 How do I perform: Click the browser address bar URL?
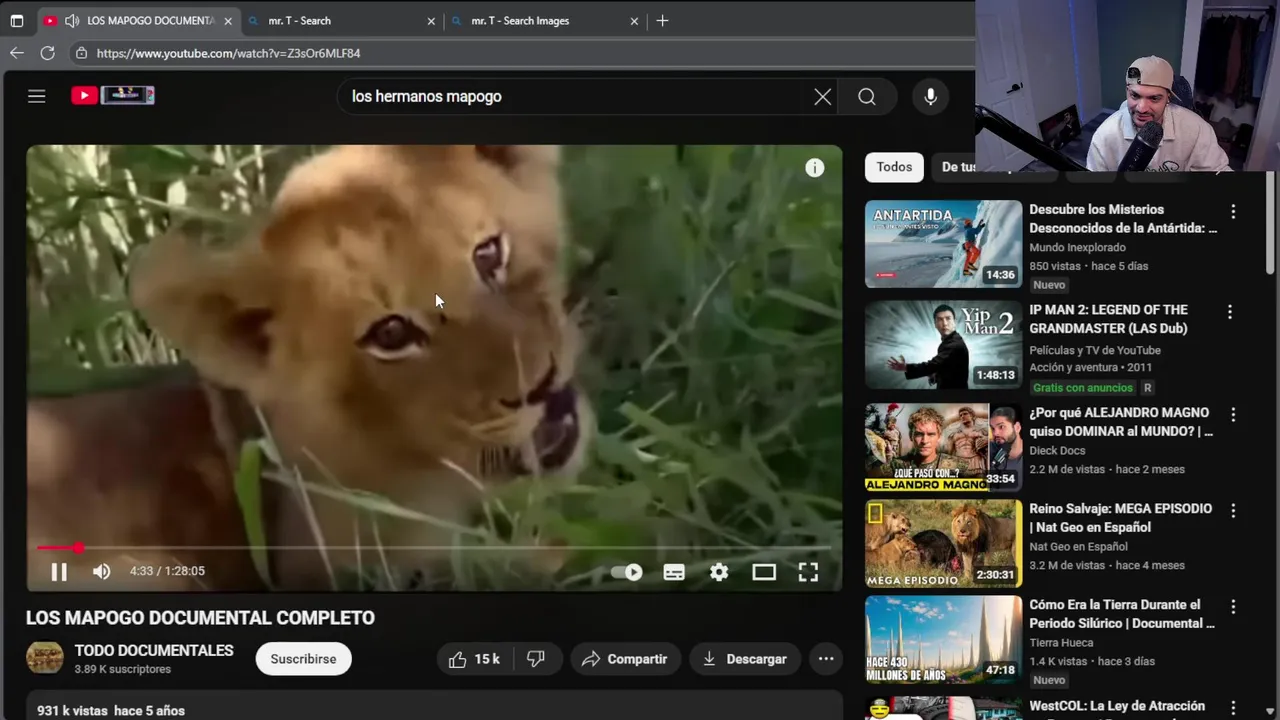click(228, 53)
